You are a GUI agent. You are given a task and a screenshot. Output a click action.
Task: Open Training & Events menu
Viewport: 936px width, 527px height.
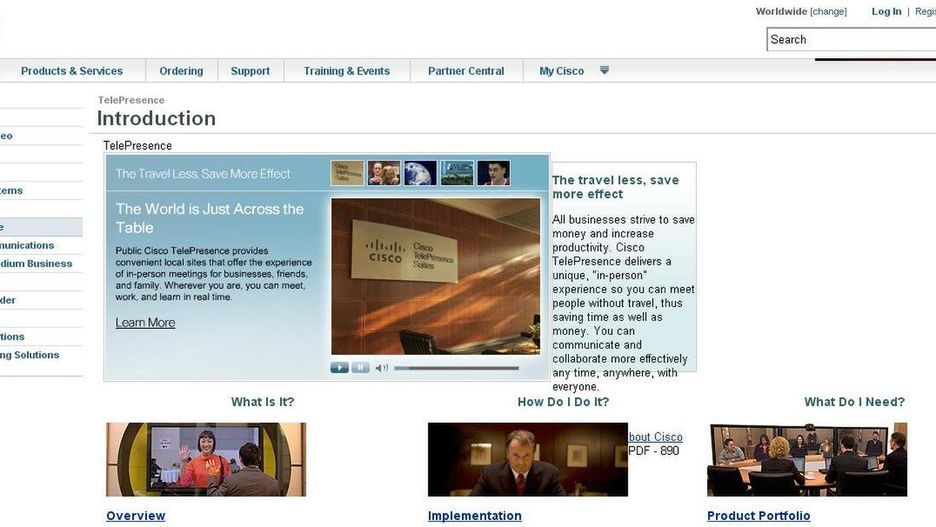tap(347, 71)
